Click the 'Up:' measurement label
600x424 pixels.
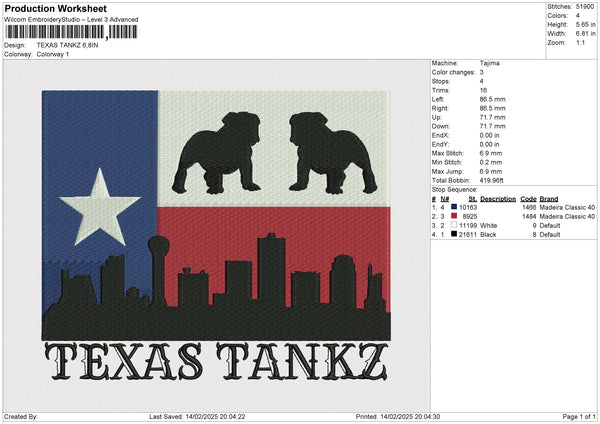point(437,117)
